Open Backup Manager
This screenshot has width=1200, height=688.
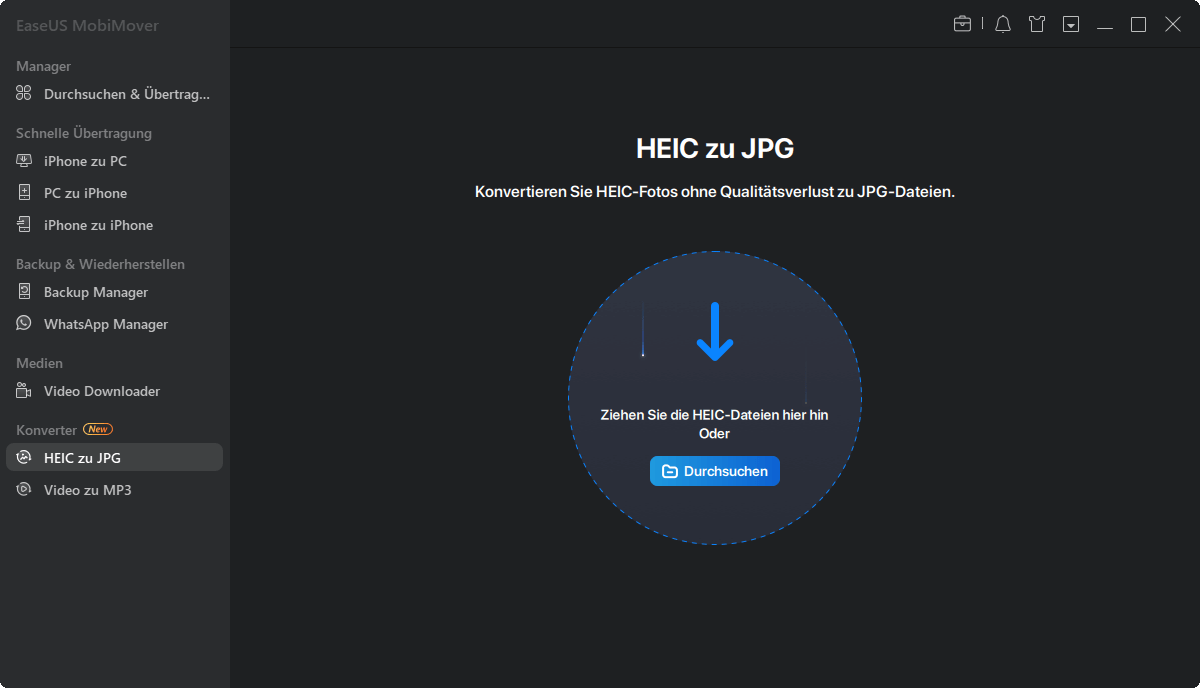point(114,292)
